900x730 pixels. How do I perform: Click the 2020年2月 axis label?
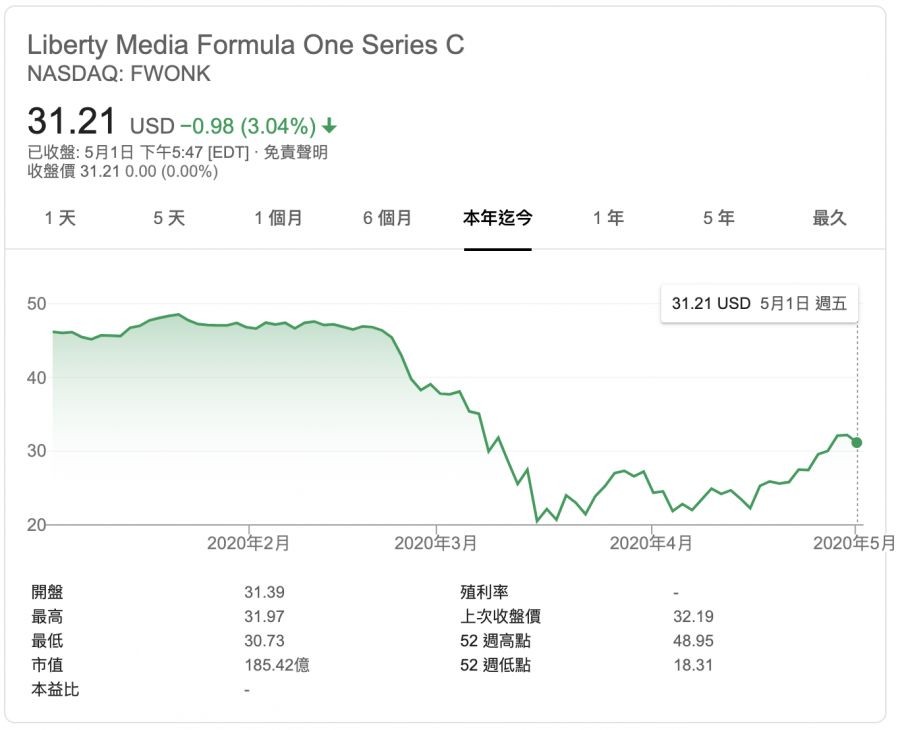(x=248, y=543)
